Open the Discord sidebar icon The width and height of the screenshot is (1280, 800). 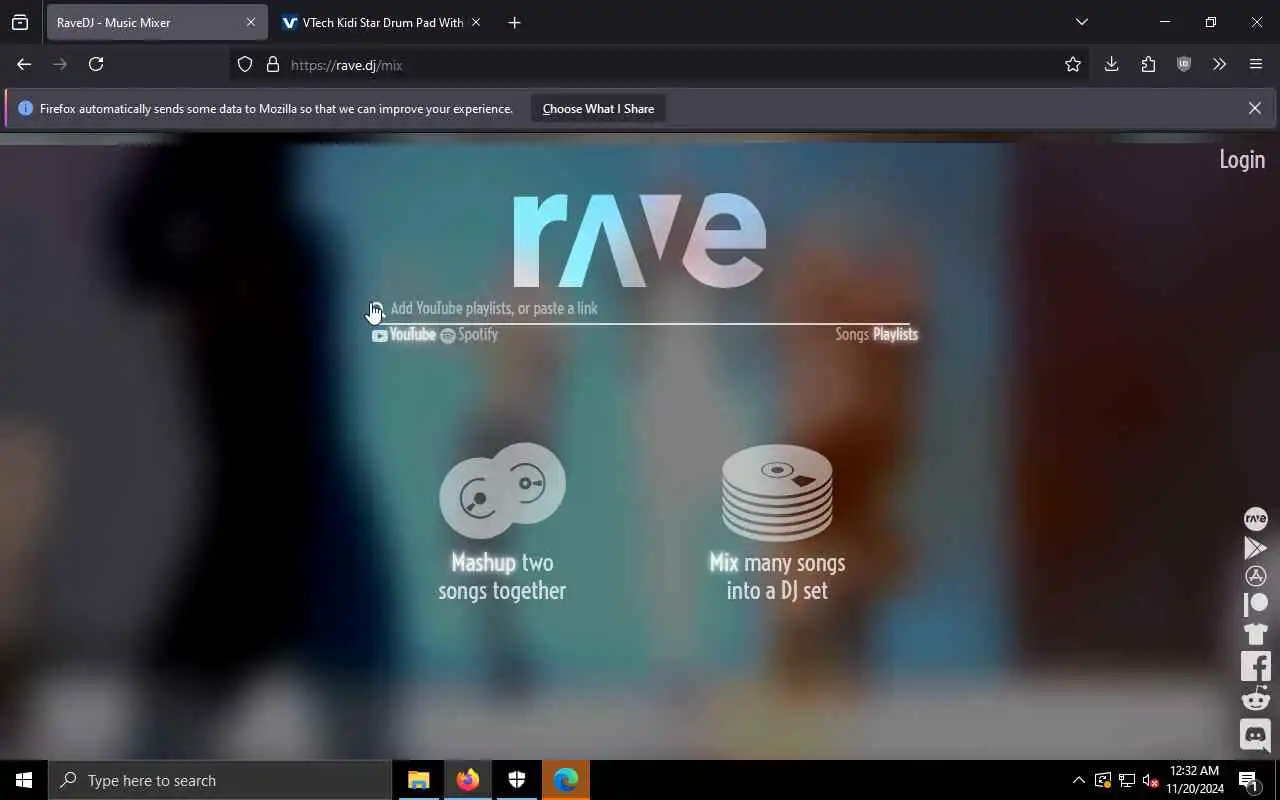pyautogui.click(x=1255, y=735)
